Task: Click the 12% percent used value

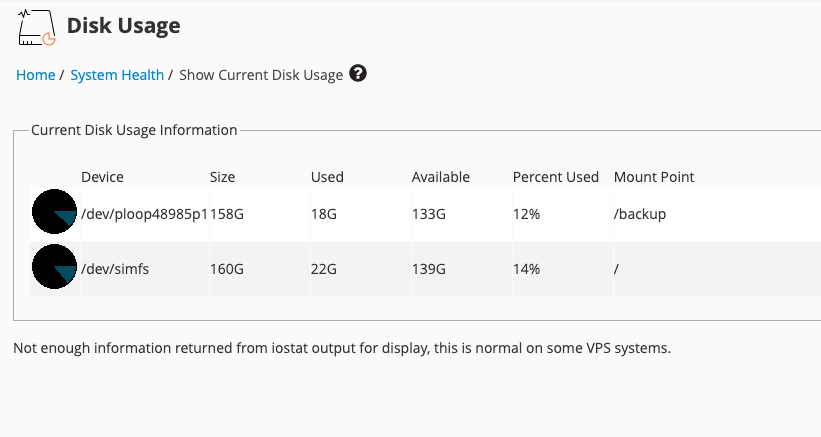Action: click(526, 214)
